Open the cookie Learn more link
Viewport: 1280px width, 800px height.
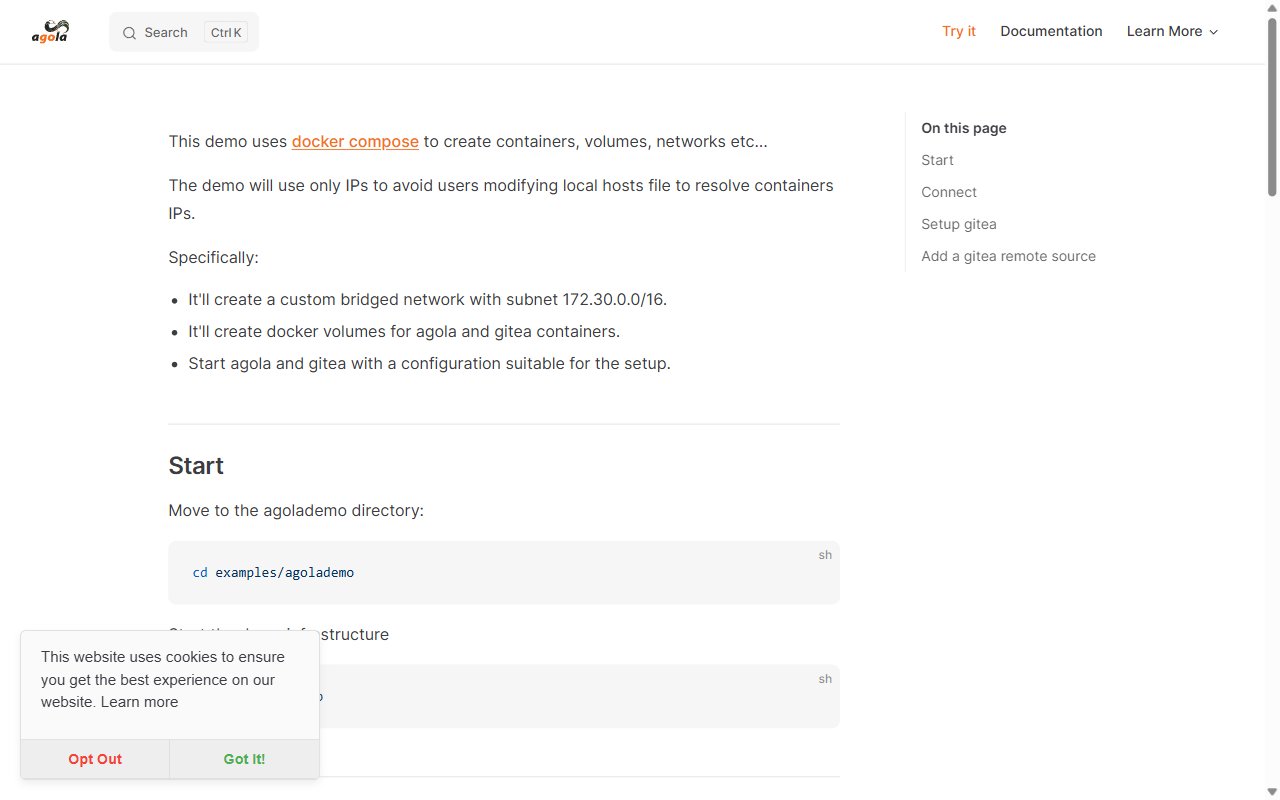click(x=139, y=702)
